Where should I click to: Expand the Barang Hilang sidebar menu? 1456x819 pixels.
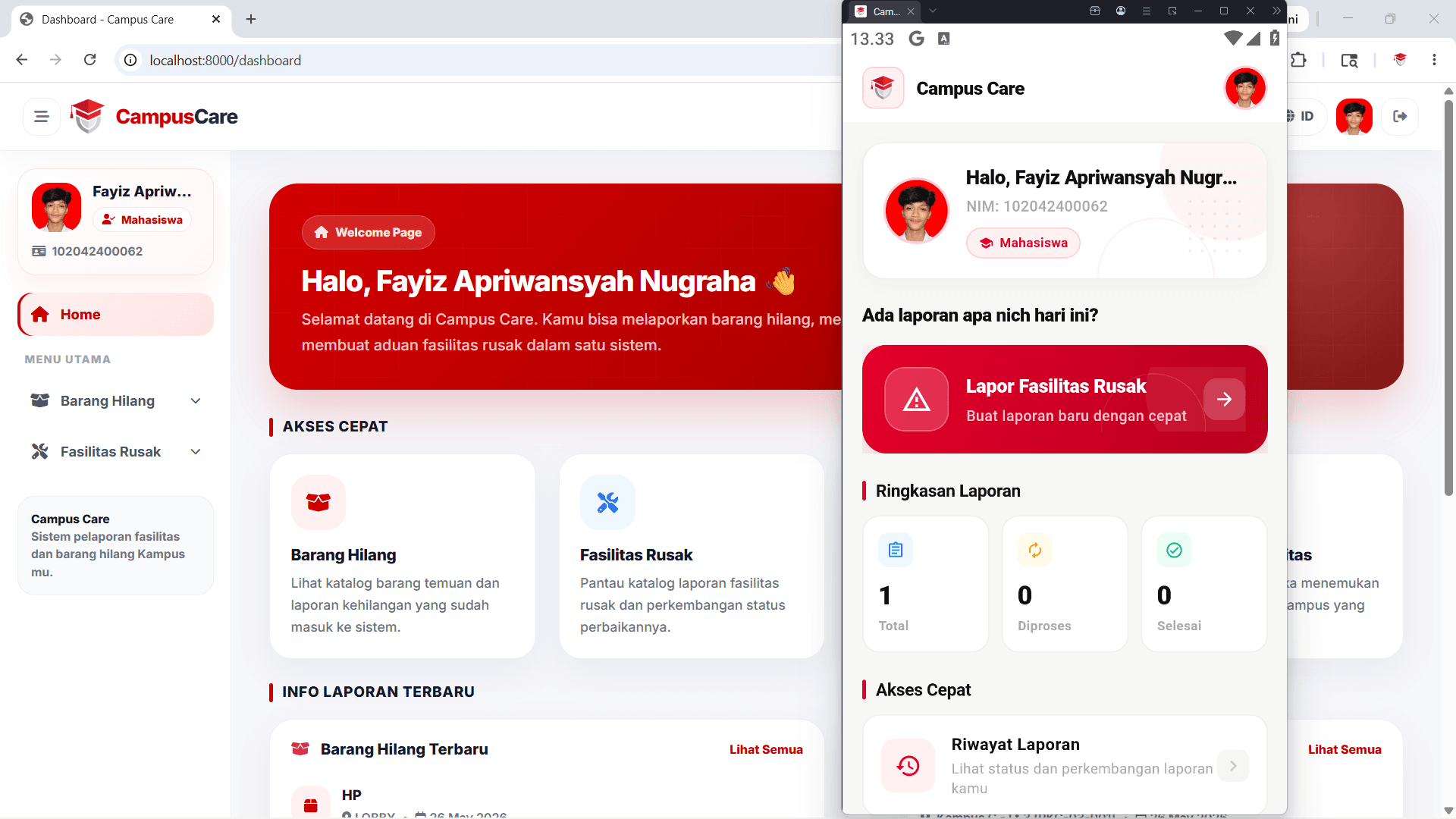[x=116, y=400]
